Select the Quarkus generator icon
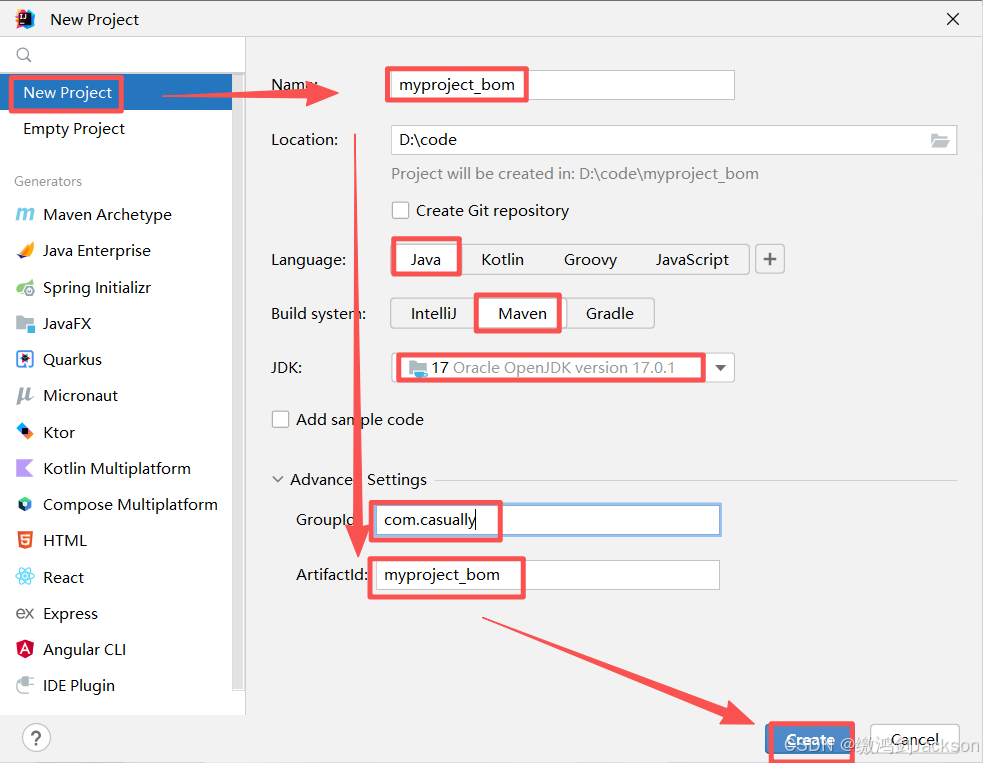Viewport: 983px width, 763px height. click(x=24, y=359)
